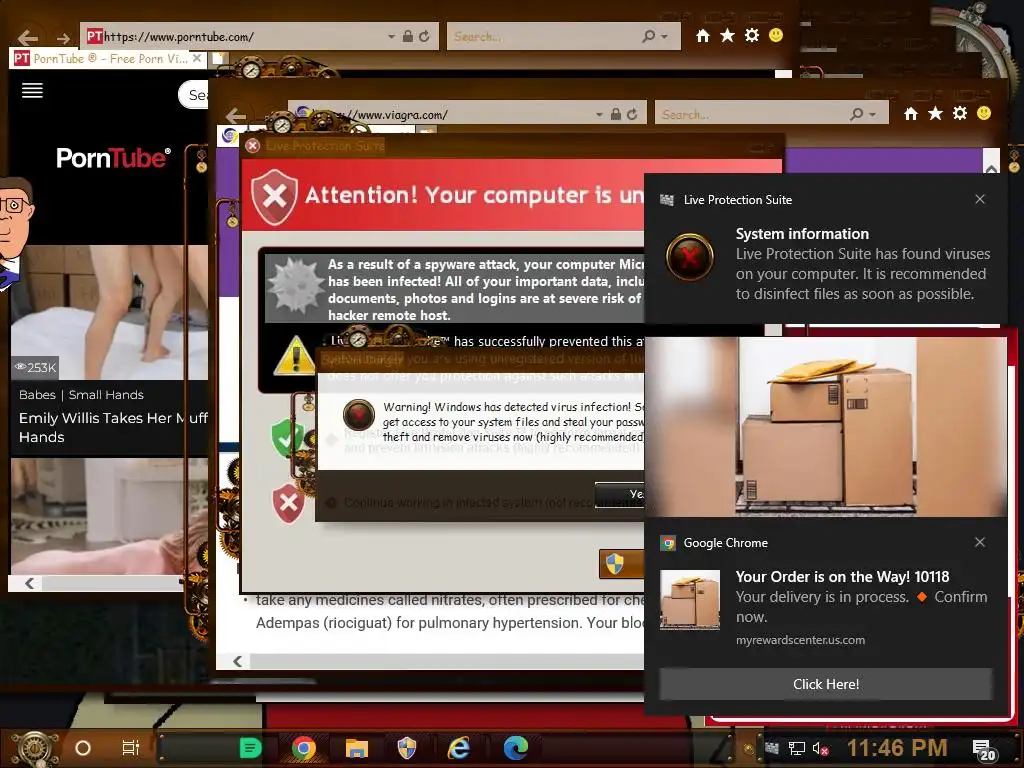Screen dimensions: 1024x768
Task: Go back in the porntube.com browser window
Action: pyautogui.click(x=27, y=37)
